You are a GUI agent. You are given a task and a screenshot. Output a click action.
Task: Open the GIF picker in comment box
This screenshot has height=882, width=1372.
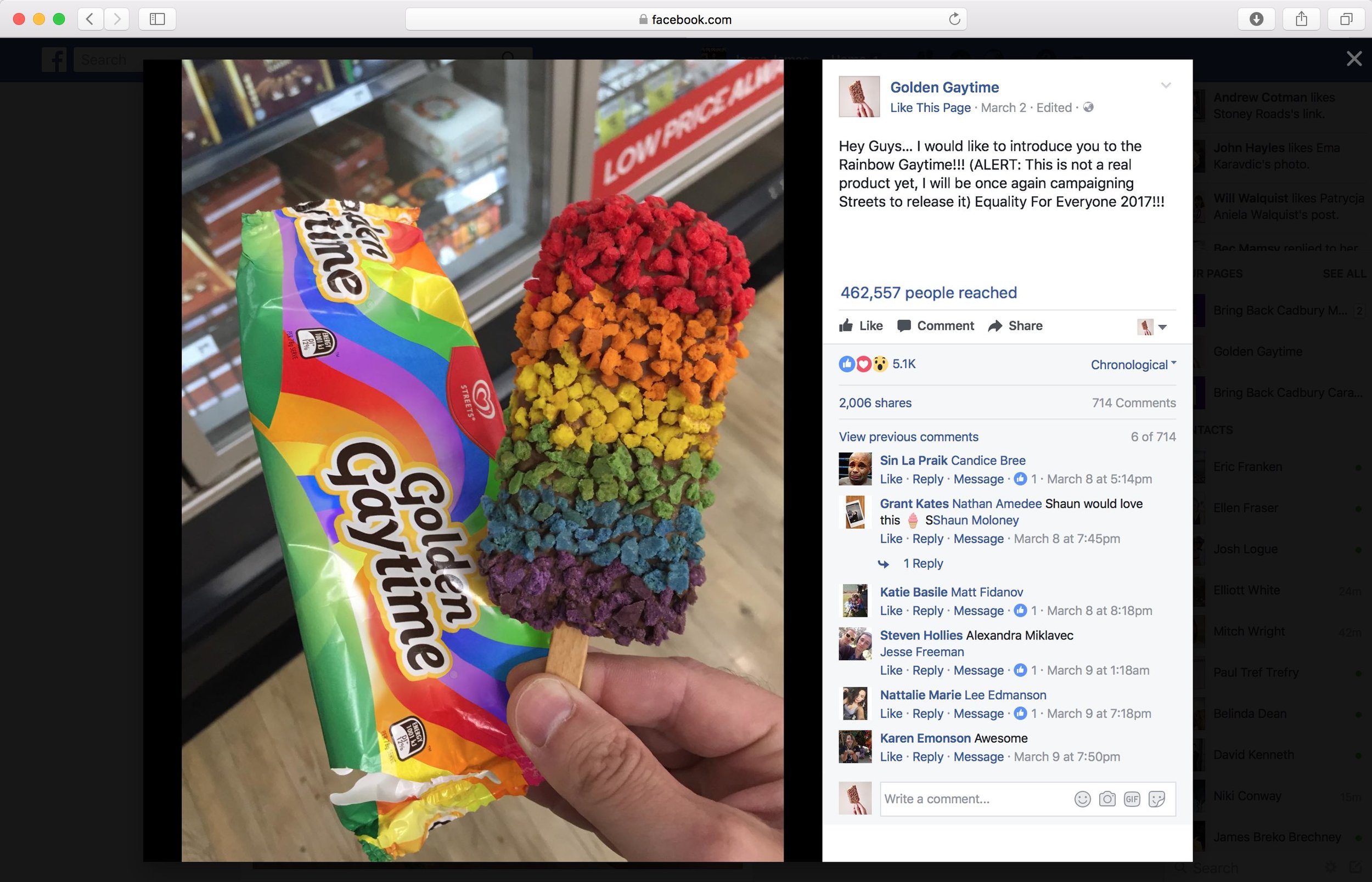pos(1132,799)
